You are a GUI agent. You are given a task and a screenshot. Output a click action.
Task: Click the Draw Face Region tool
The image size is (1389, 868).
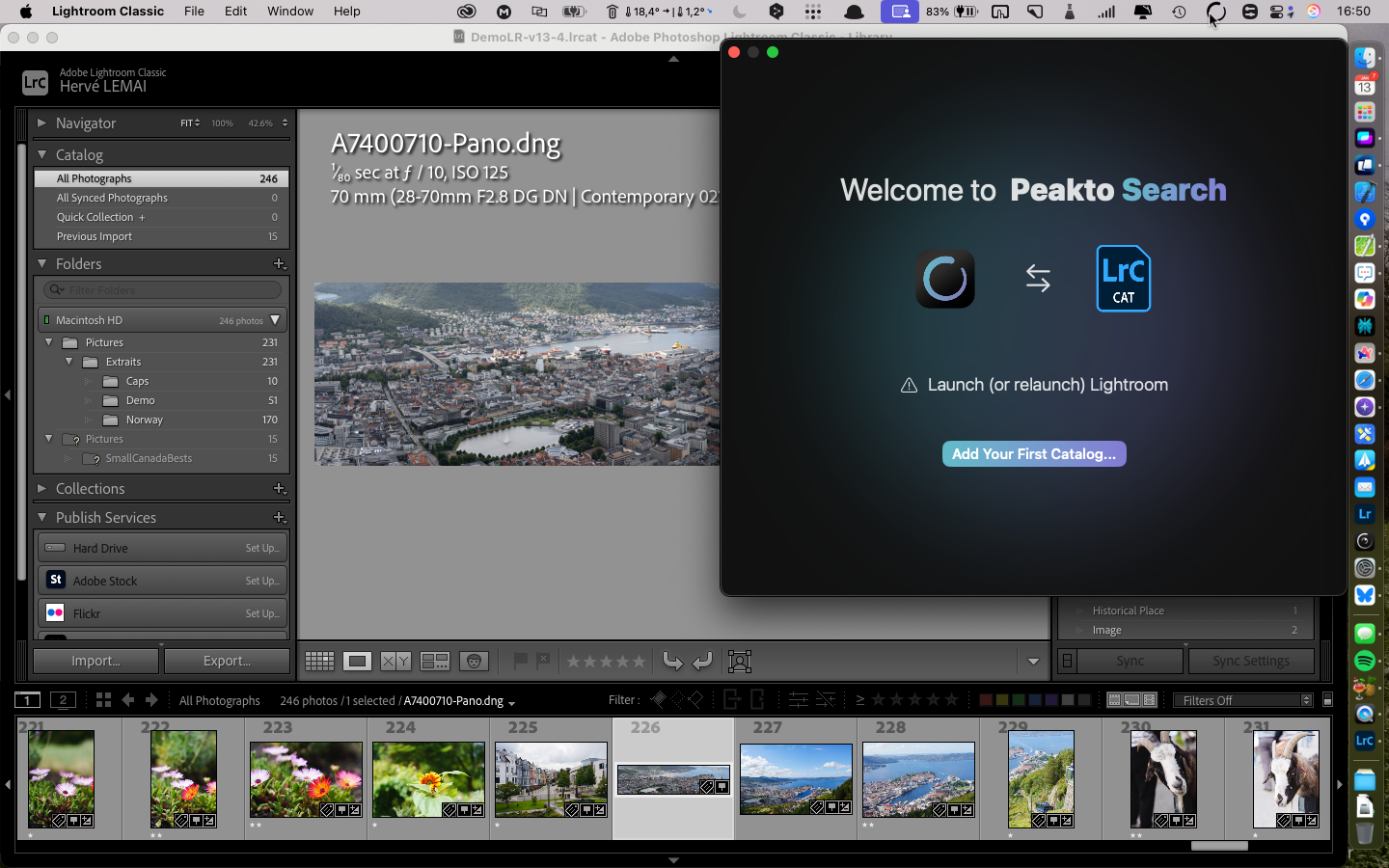pyautogui.click(x=740, y=661)
